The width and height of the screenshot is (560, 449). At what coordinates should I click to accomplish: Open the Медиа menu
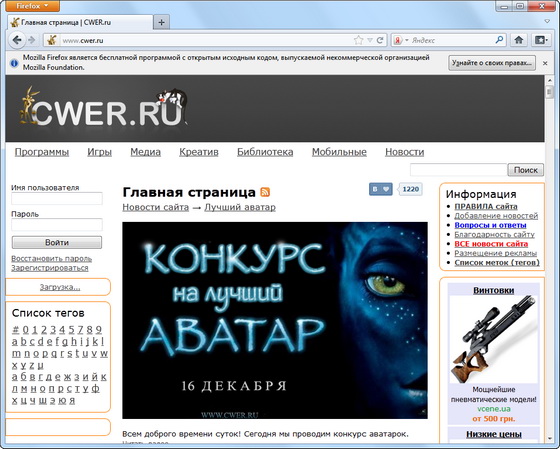(x=145, y=152)
